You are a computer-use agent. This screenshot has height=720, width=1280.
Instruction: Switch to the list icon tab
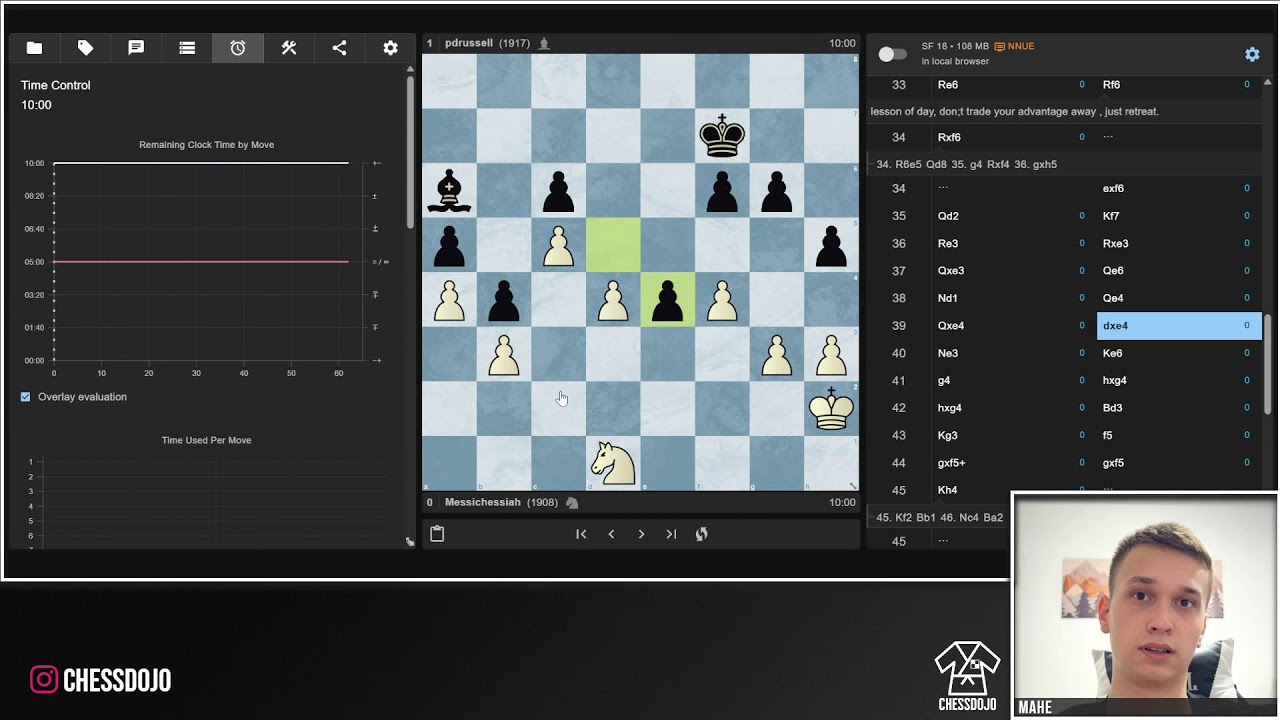tap(187, 48)
